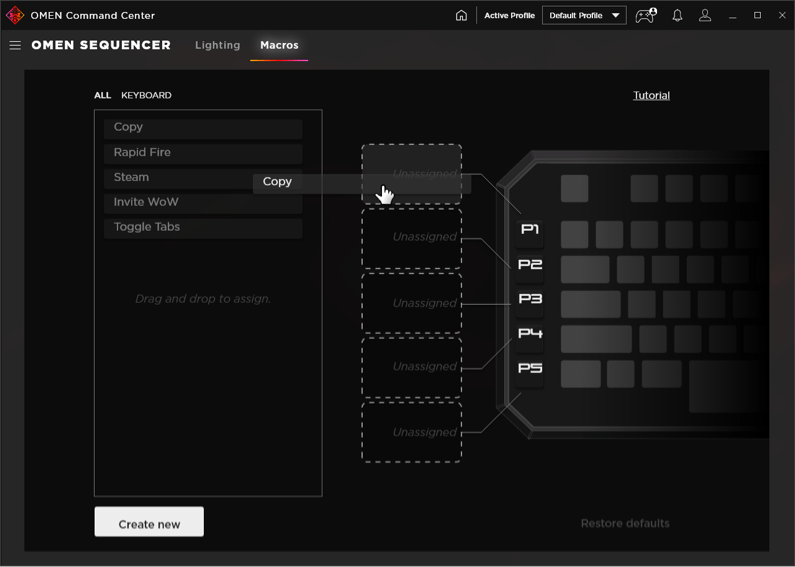Close the OMEN Command Center window

point(782,15)
